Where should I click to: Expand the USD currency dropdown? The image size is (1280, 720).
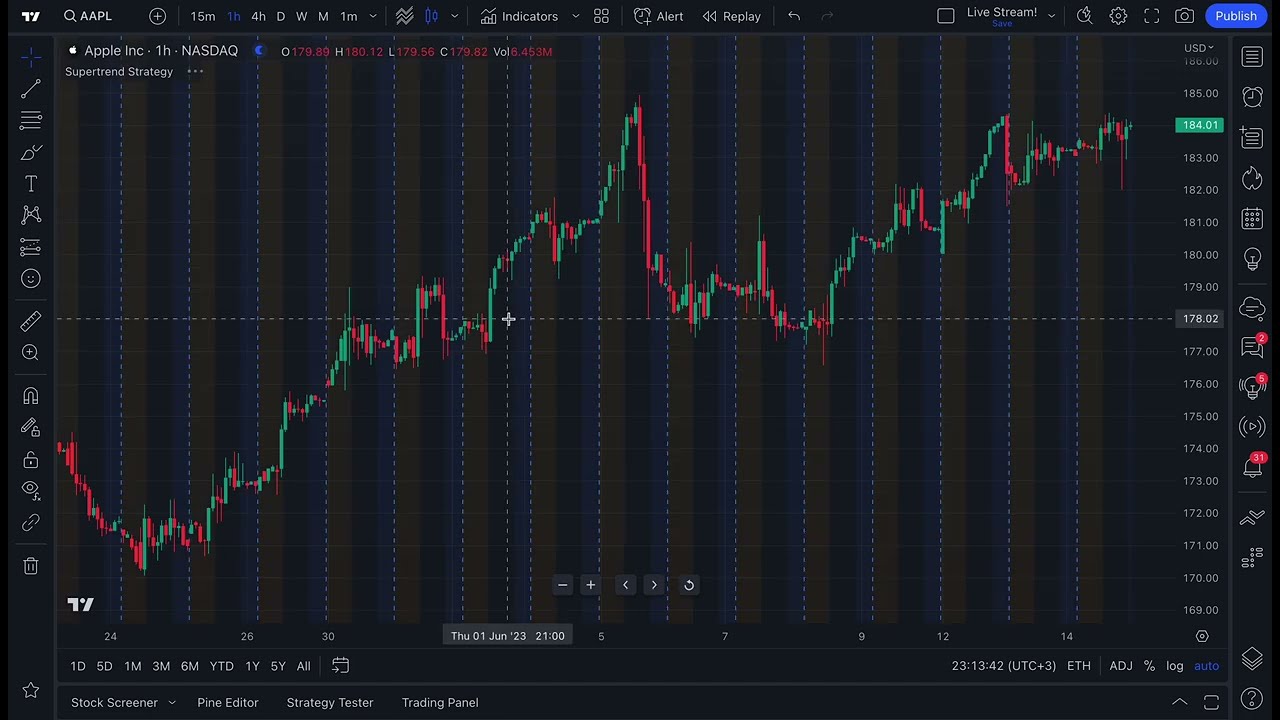pos(1199,48)
